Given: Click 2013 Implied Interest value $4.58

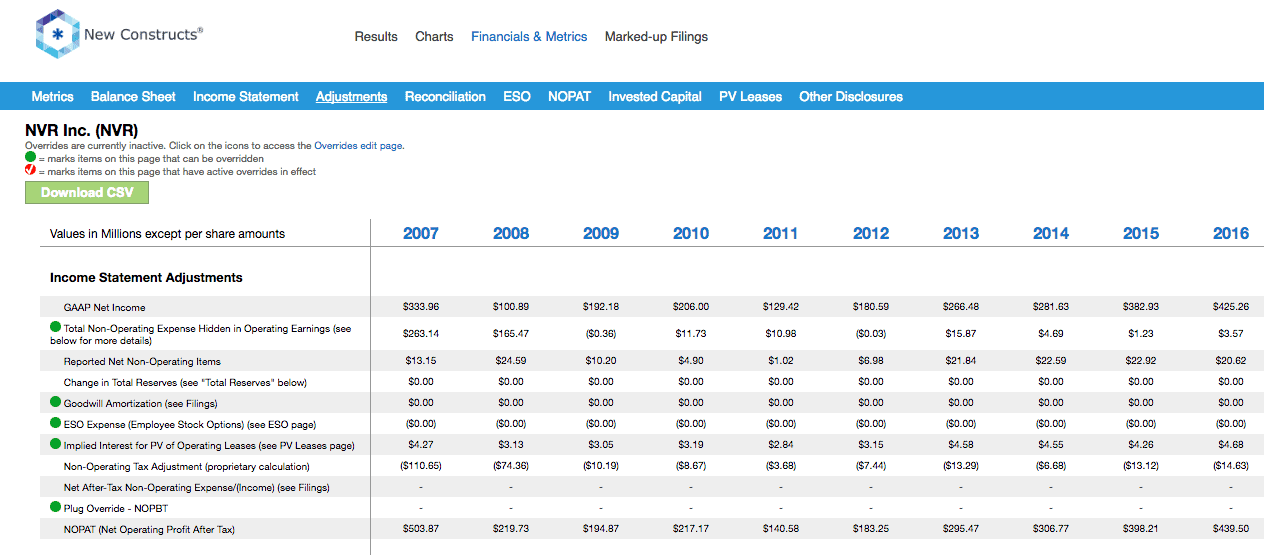Looking at the screenshot, I should coord(961,445).
